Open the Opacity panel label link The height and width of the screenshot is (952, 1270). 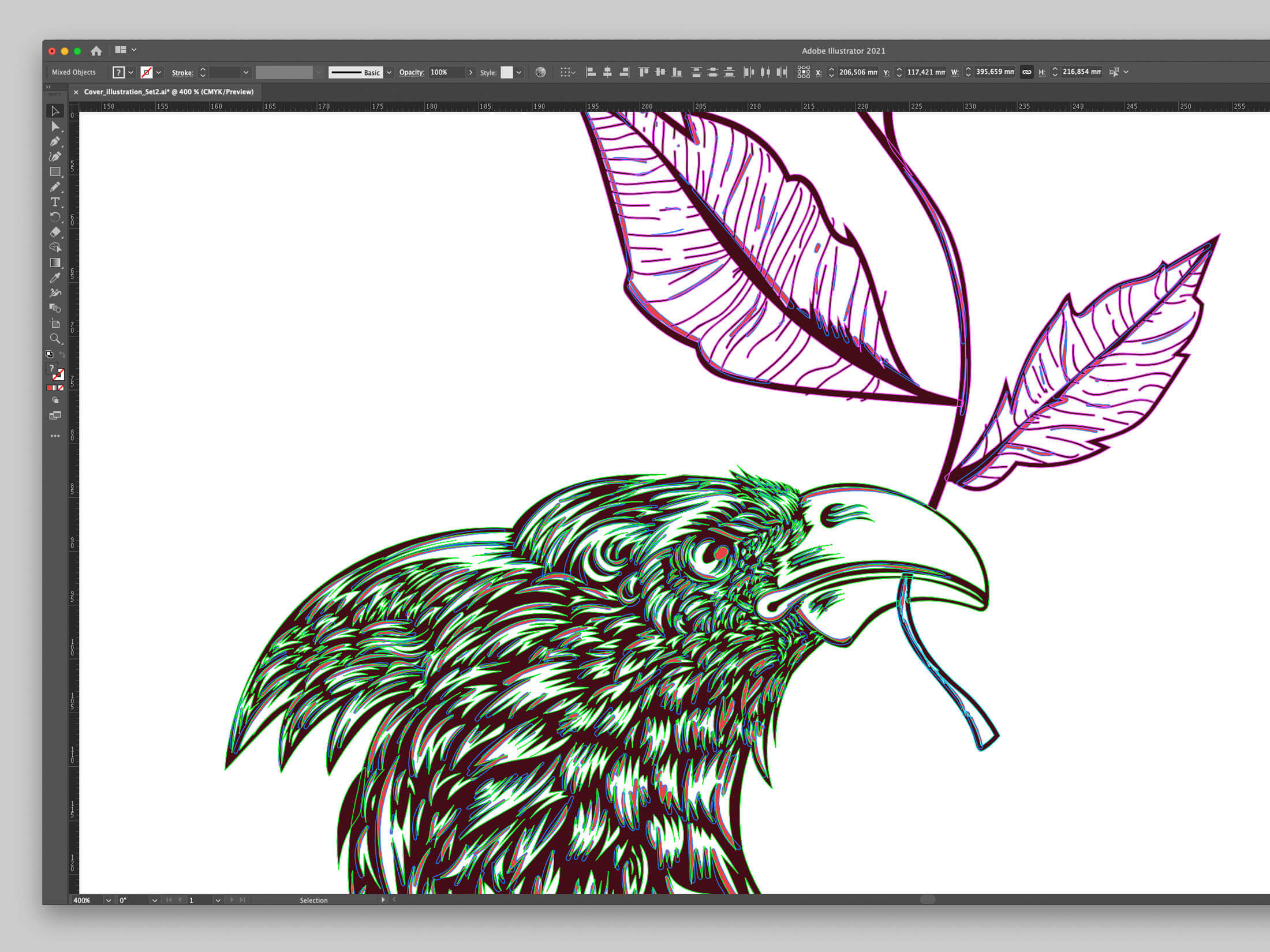412,72
